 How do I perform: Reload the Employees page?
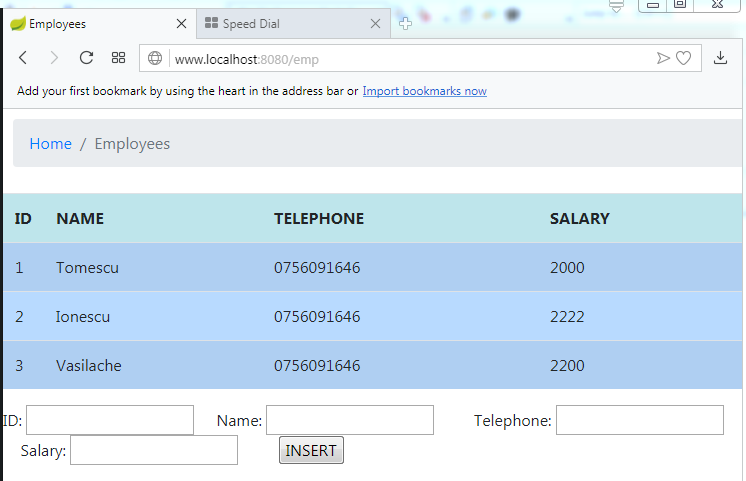[x=86, y=58]
